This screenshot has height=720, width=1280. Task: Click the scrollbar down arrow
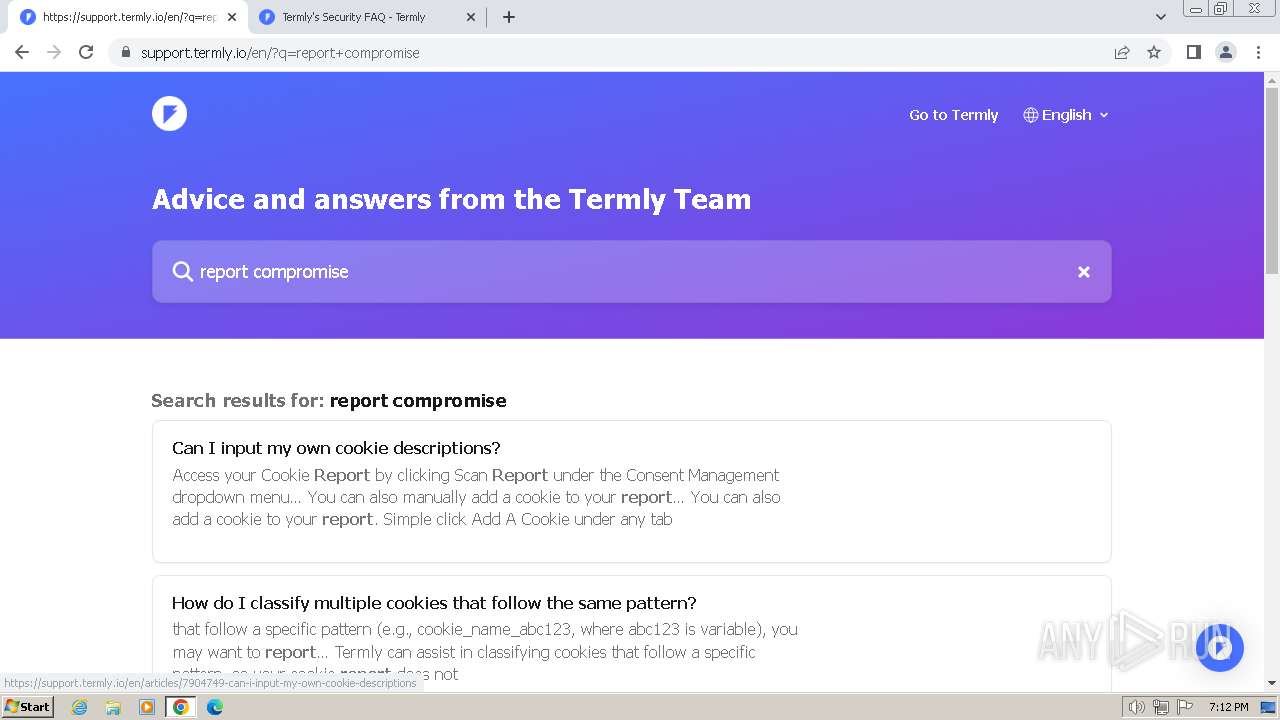tap(1272, 683)
